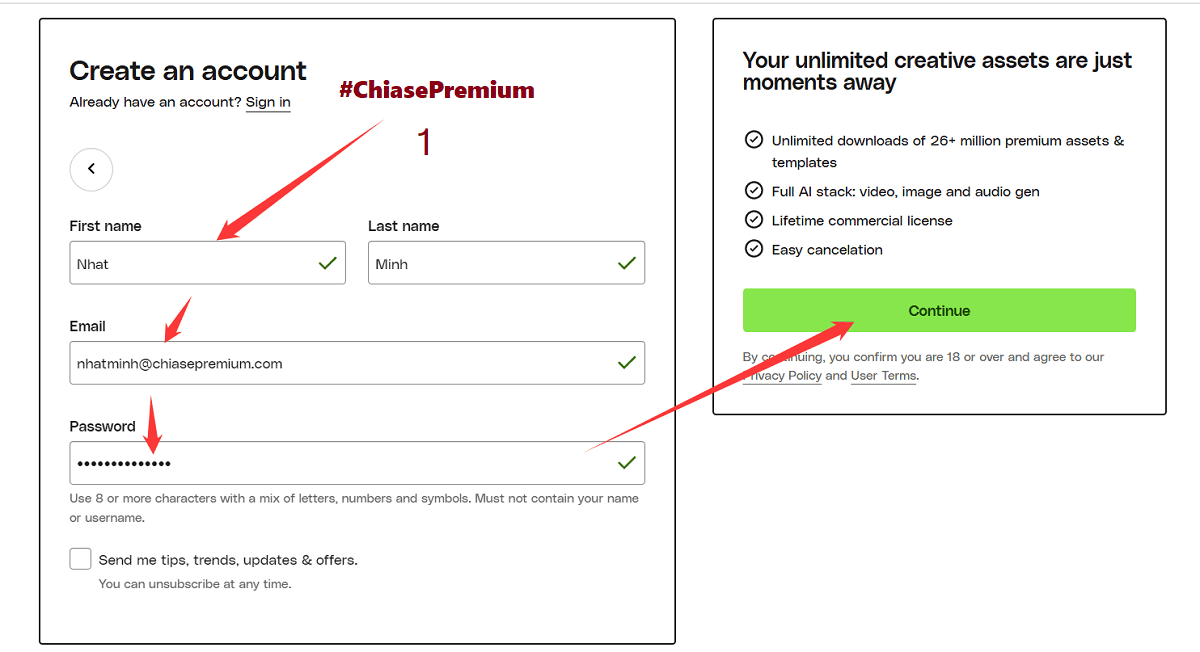Click the Password field green checkmark
1200x652 pixels.
click(x=627, y=463)
